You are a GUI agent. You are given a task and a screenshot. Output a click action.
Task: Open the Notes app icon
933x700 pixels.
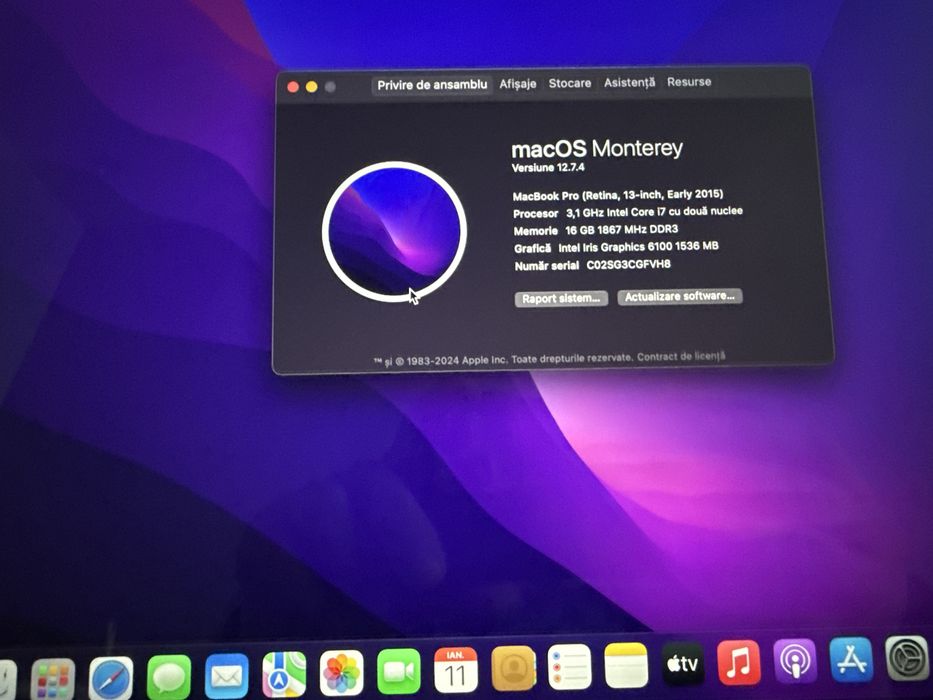click(626, 665)
